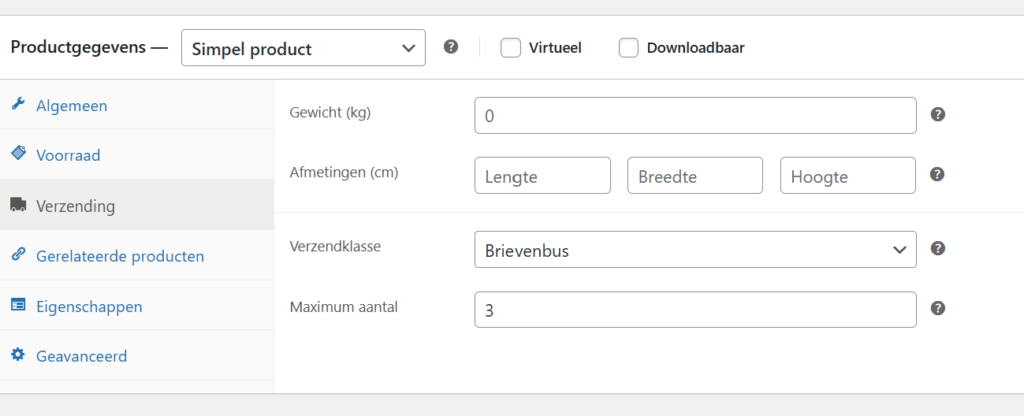Click help icon beside Maximum aantal field
Screen dimensions: 1024x416
click(937, 308)
